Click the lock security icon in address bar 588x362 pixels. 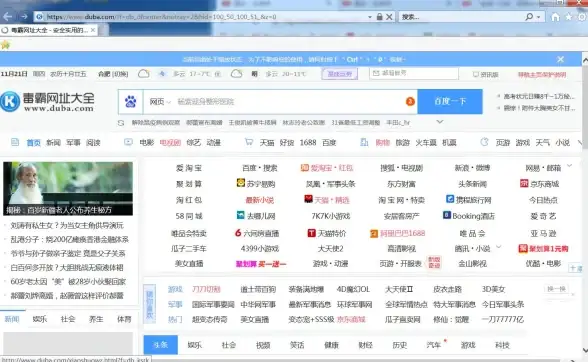point(380,17)
